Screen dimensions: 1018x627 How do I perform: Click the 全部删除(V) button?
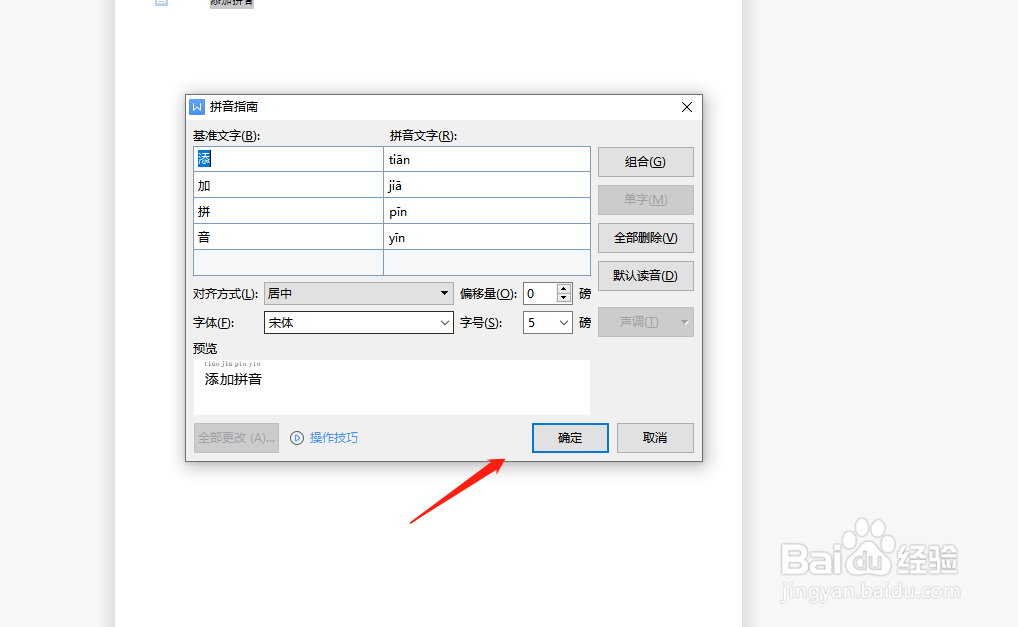(645, 238)
